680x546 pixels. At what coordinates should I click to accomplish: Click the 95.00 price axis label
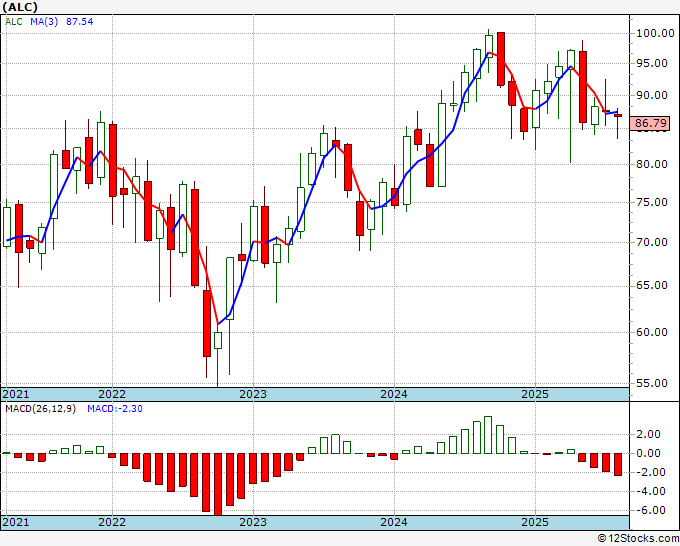(652, 63)
